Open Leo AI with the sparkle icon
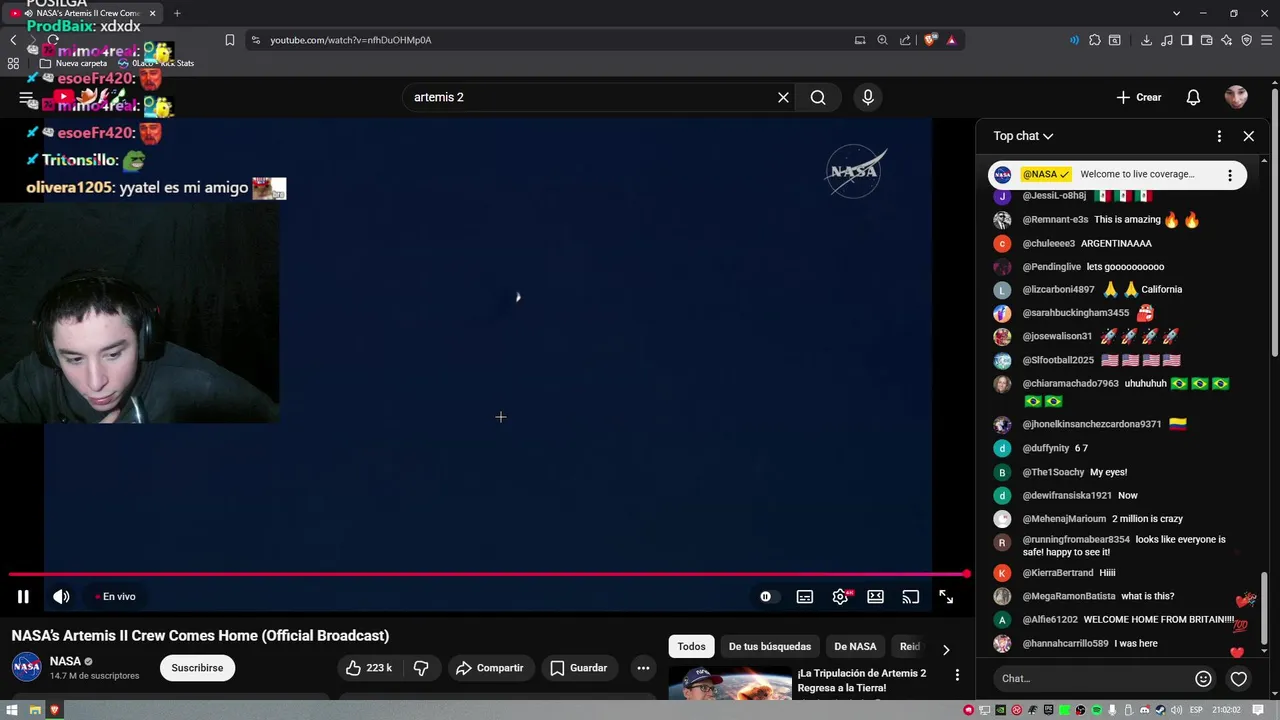 (1227, 40)
